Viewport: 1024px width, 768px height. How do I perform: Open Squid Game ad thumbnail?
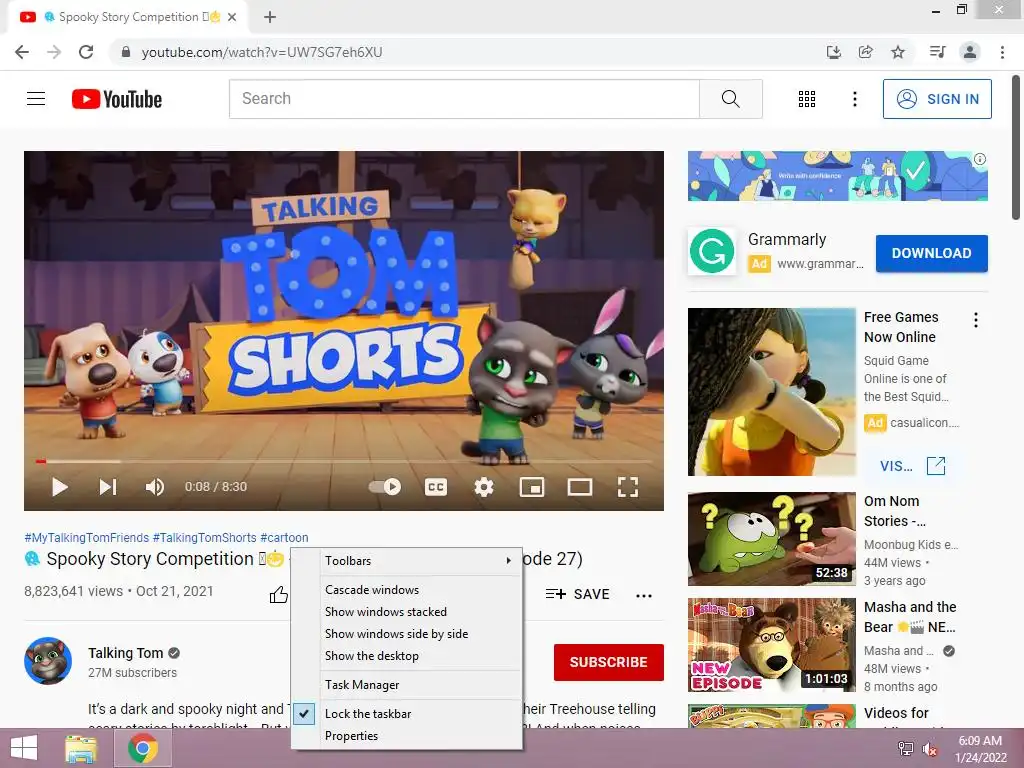[x=771, y=392]
